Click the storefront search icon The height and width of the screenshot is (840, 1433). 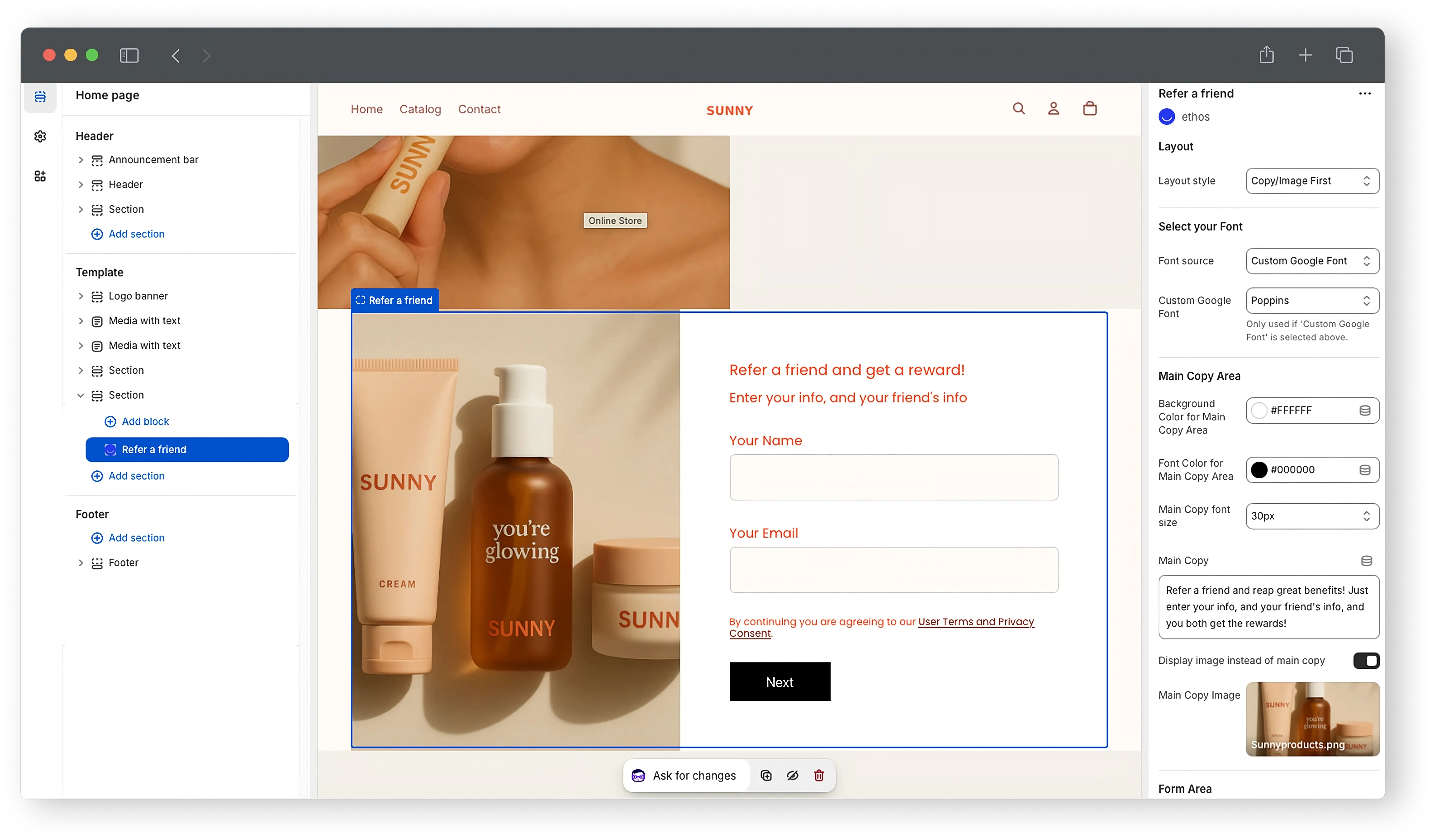point(1018,109)
